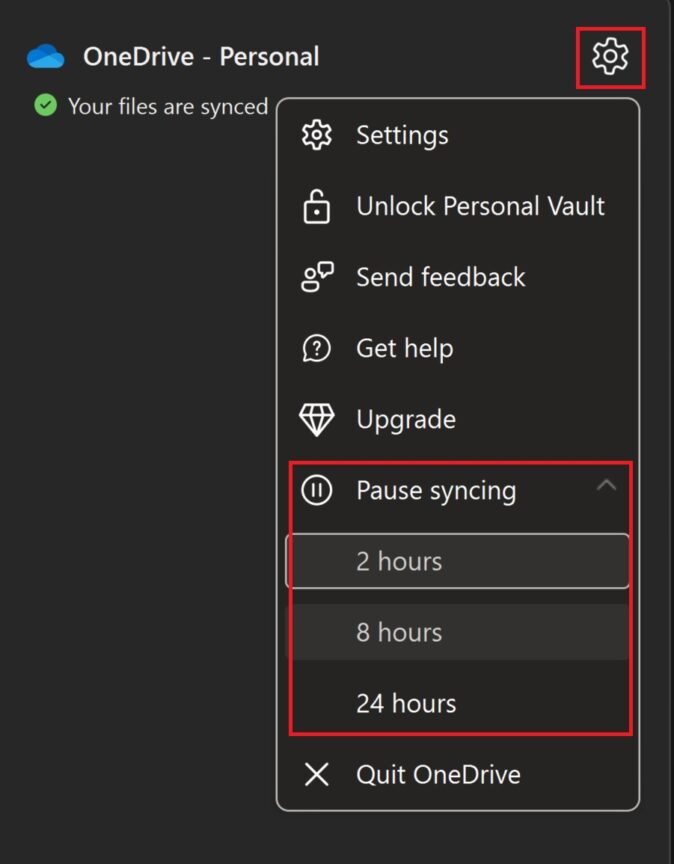
Task: Select the 2 hours pause option
Action: click(x=398, y=561)
